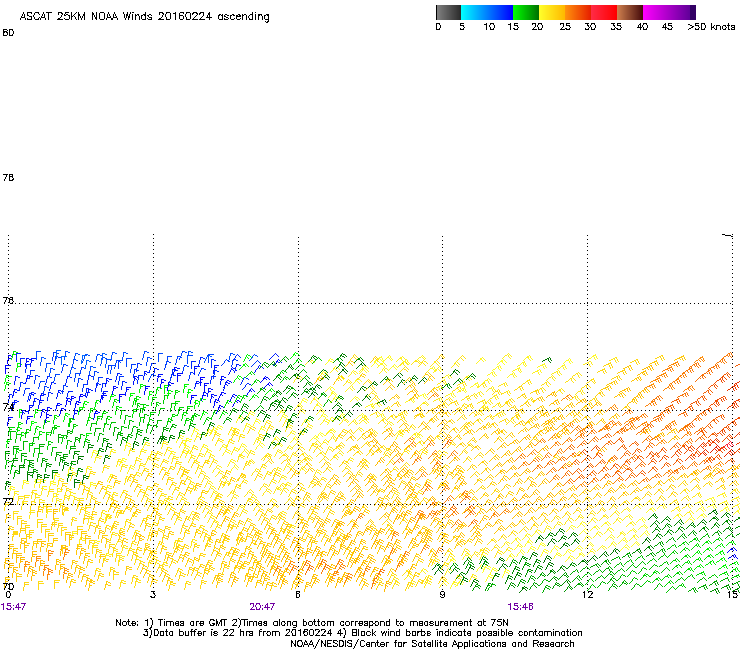Click the '10' legend scale label

click(x=489, y=27)
